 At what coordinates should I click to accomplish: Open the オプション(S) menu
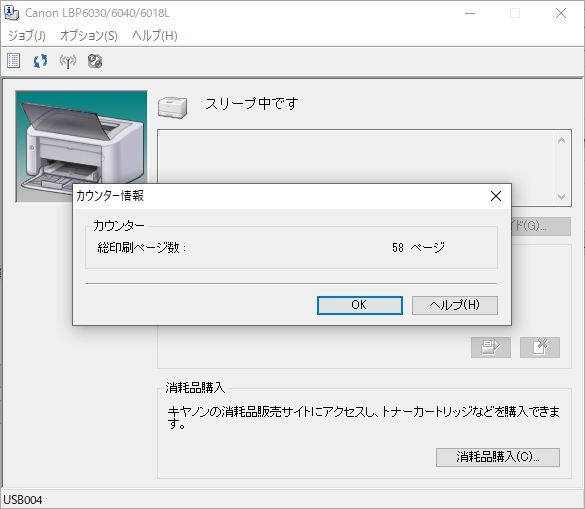tap(89, 35)
